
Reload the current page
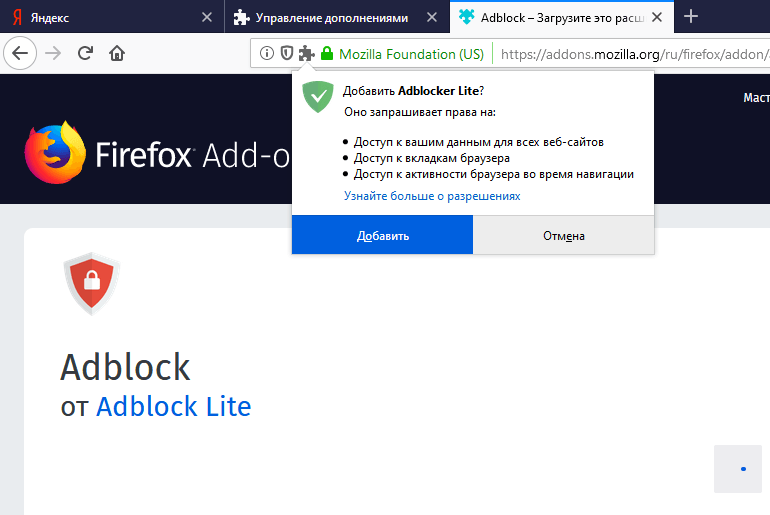click(85, 53)
